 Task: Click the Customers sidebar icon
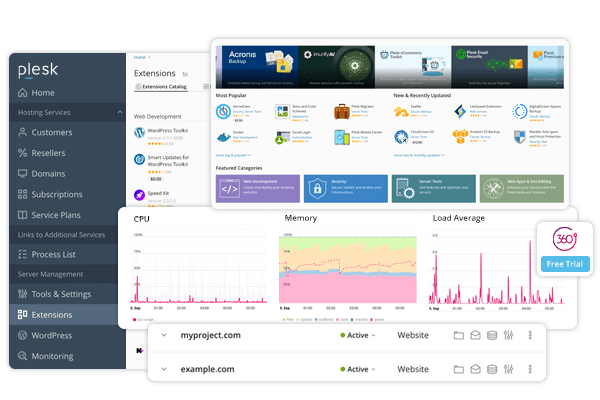click(x=23, y=132)
